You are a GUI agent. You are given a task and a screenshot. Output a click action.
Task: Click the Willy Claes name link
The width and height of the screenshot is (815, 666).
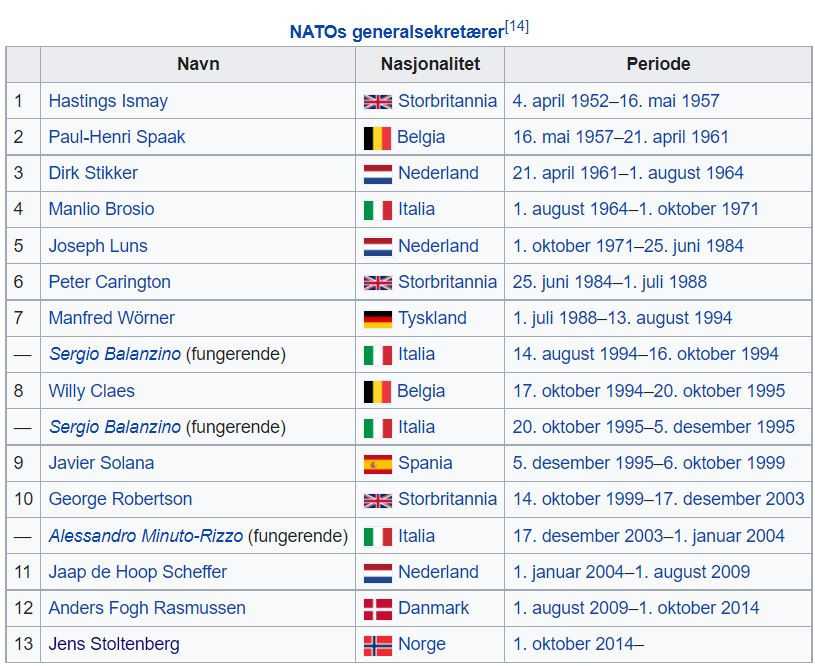click(91, 391)
